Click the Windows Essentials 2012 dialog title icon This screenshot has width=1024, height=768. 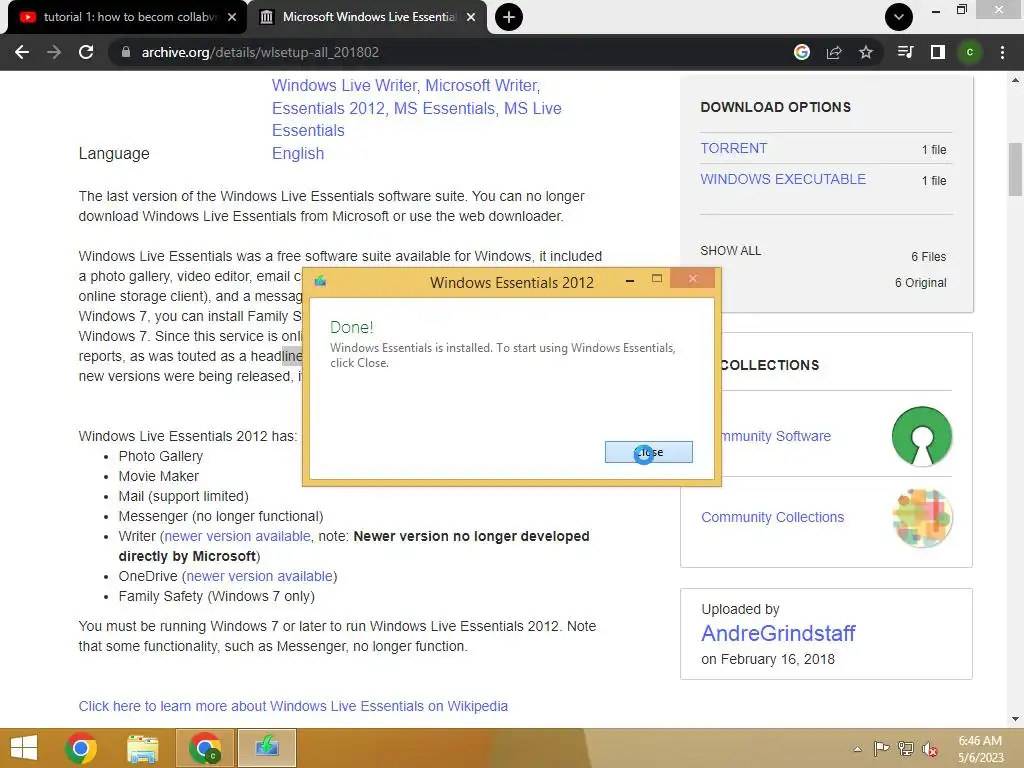coord(320,281)
